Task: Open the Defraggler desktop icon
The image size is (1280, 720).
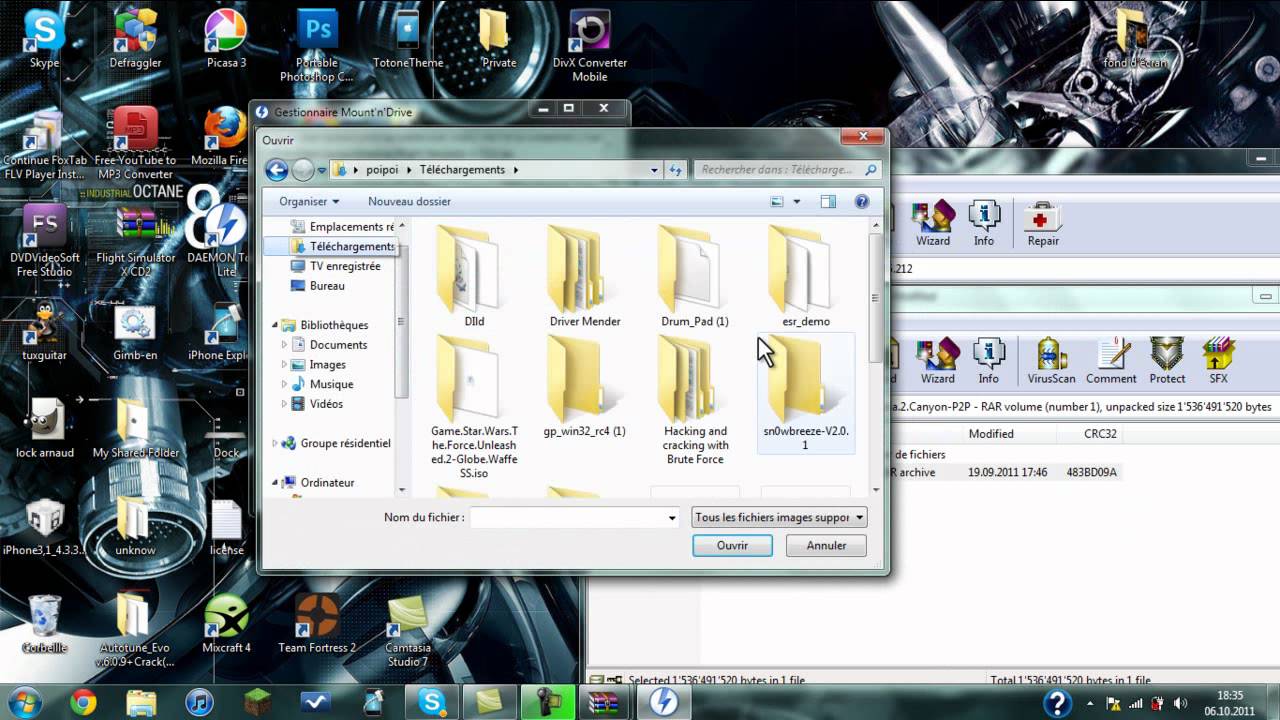Action: (x=136, y=38)
